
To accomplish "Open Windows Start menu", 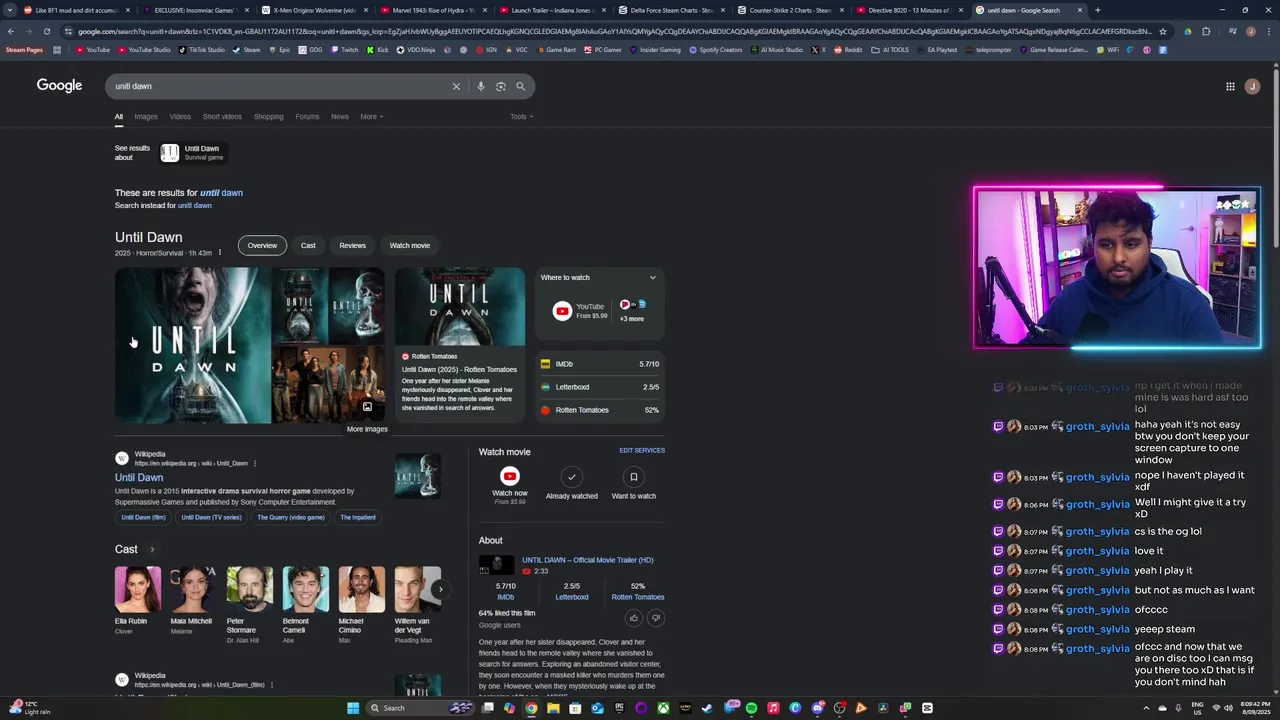I will click(352, 708).
